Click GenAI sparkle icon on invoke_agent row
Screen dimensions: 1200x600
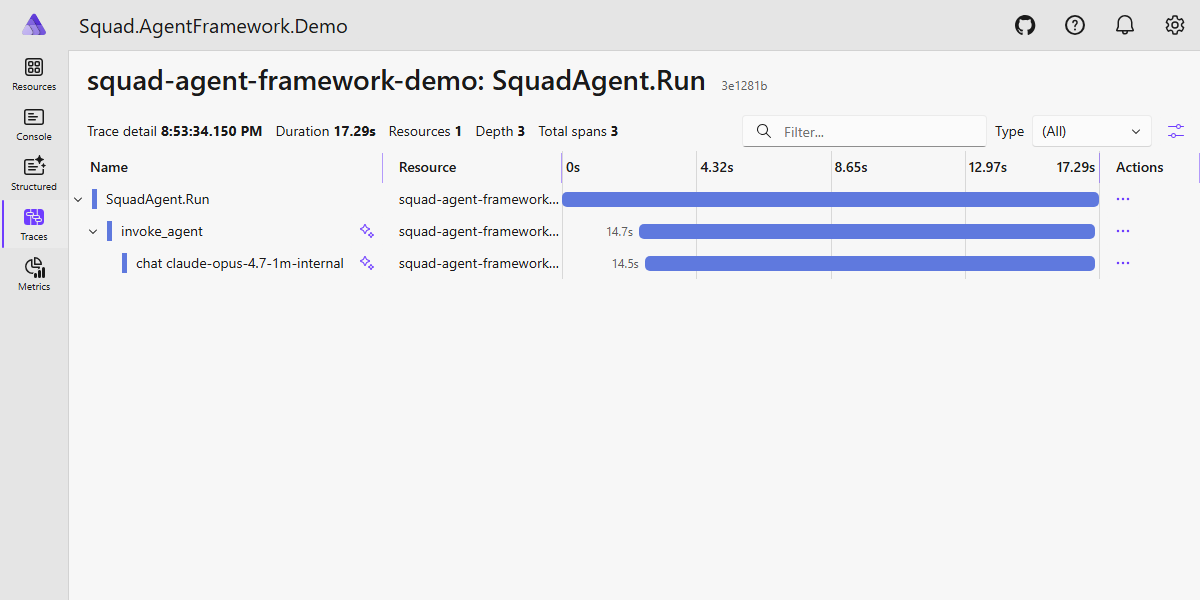coord(367,231)
